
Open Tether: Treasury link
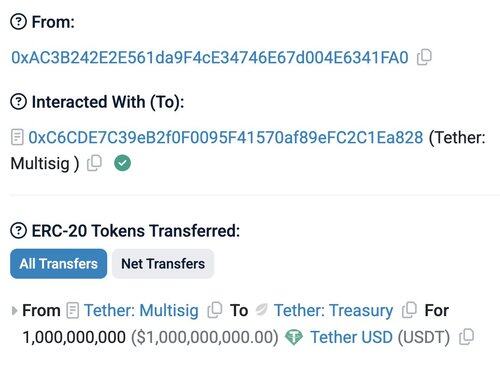[333, 310]
